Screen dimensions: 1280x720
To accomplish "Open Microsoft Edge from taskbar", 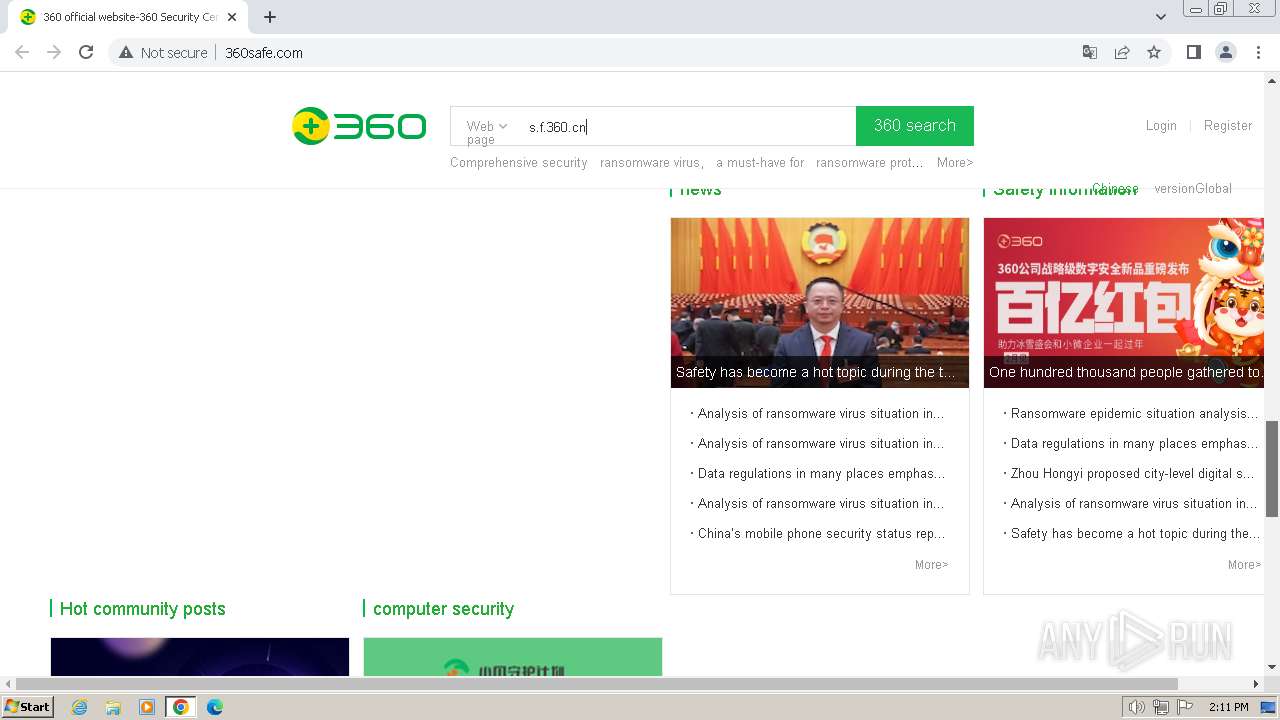I will click(214, 707).
